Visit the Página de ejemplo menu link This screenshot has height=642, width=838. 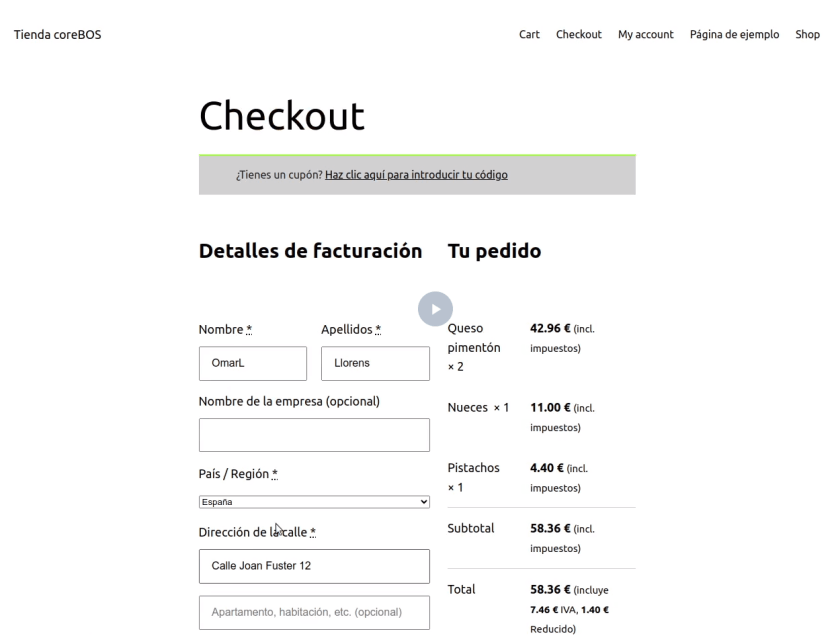[x=734, y=35]
